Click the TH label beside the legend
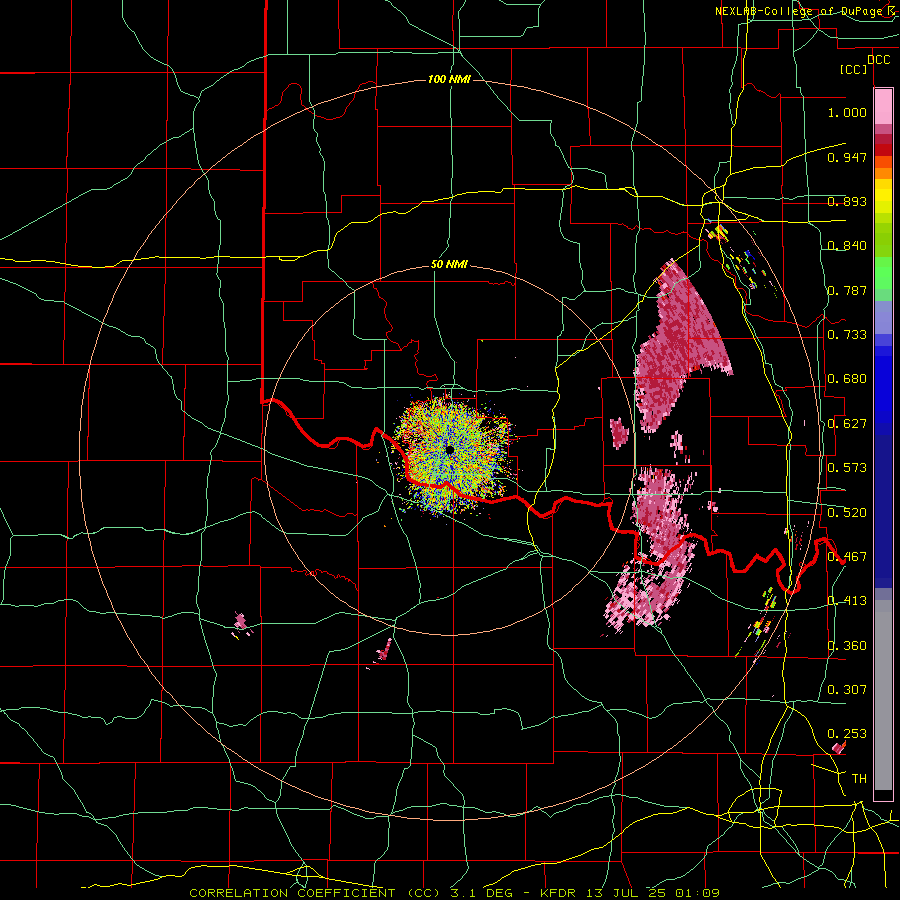Viewport: 900px width, 900px height. [x=859, y=778]
